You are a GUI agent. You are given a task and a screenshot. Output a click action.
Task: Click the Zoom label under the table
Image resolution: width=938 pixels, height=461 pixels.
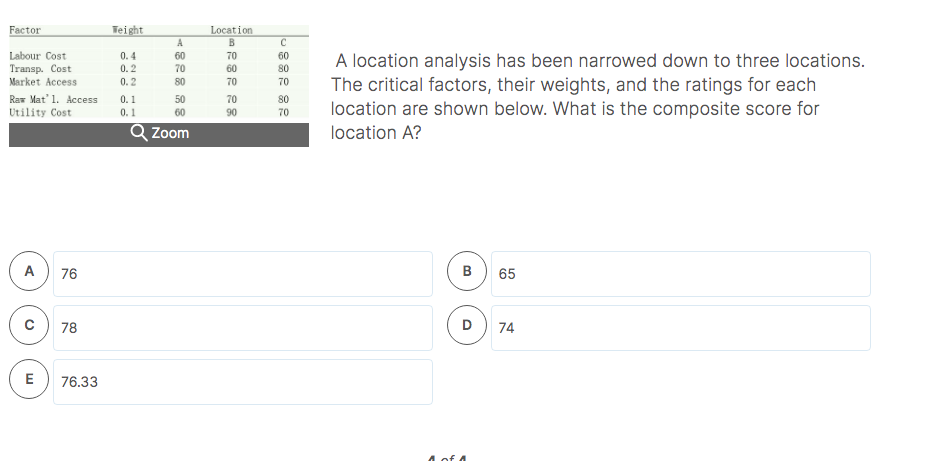pos(170,133)
